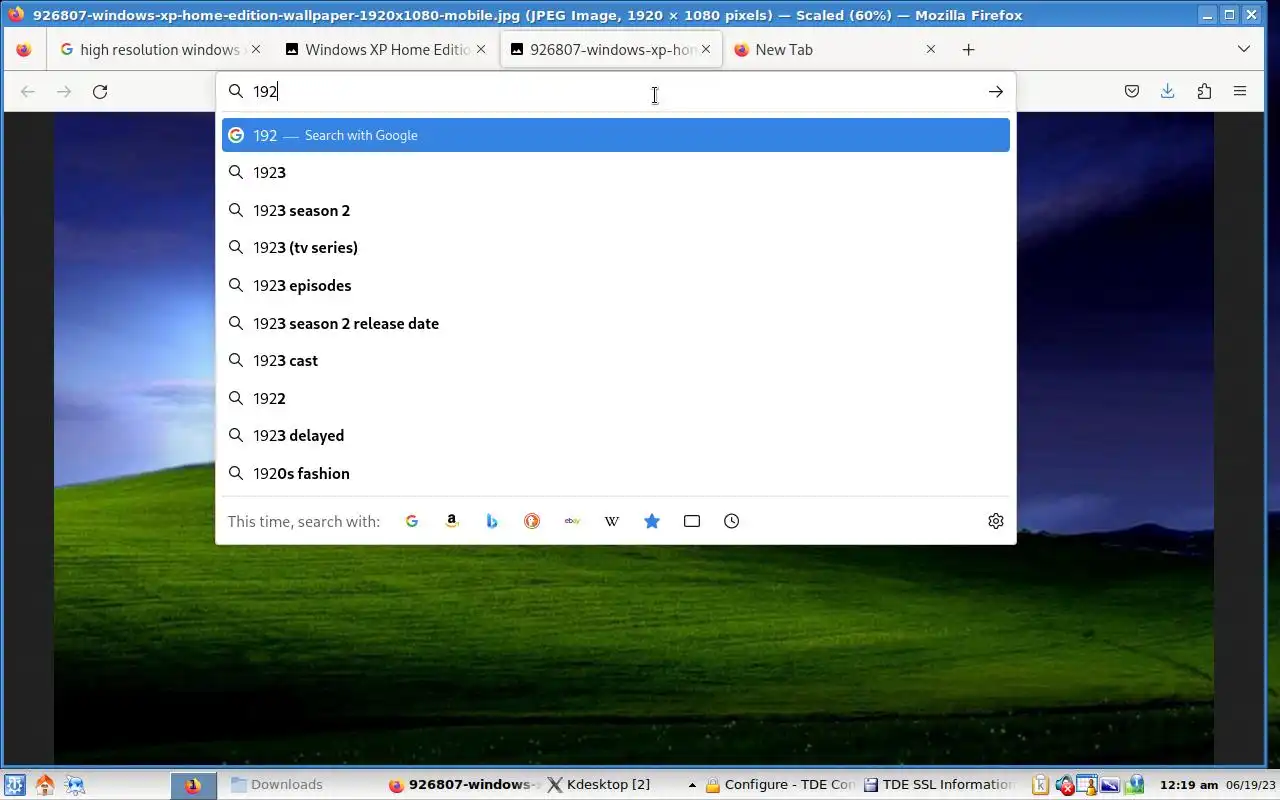
Task: Open the Save to Pocket button
Action: [1132, 91]
